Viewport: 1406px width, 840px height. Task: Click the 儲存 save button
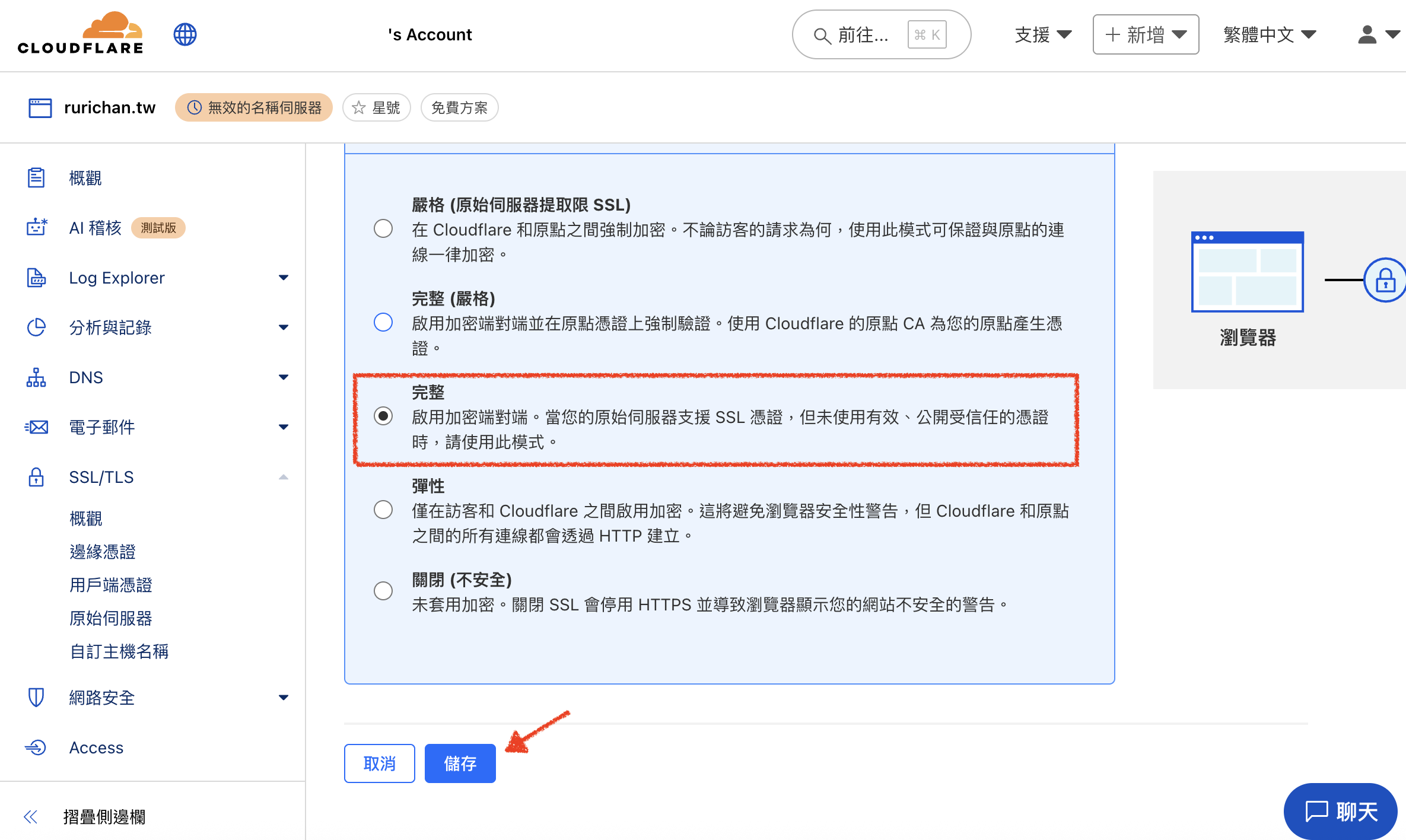[460, 763]
